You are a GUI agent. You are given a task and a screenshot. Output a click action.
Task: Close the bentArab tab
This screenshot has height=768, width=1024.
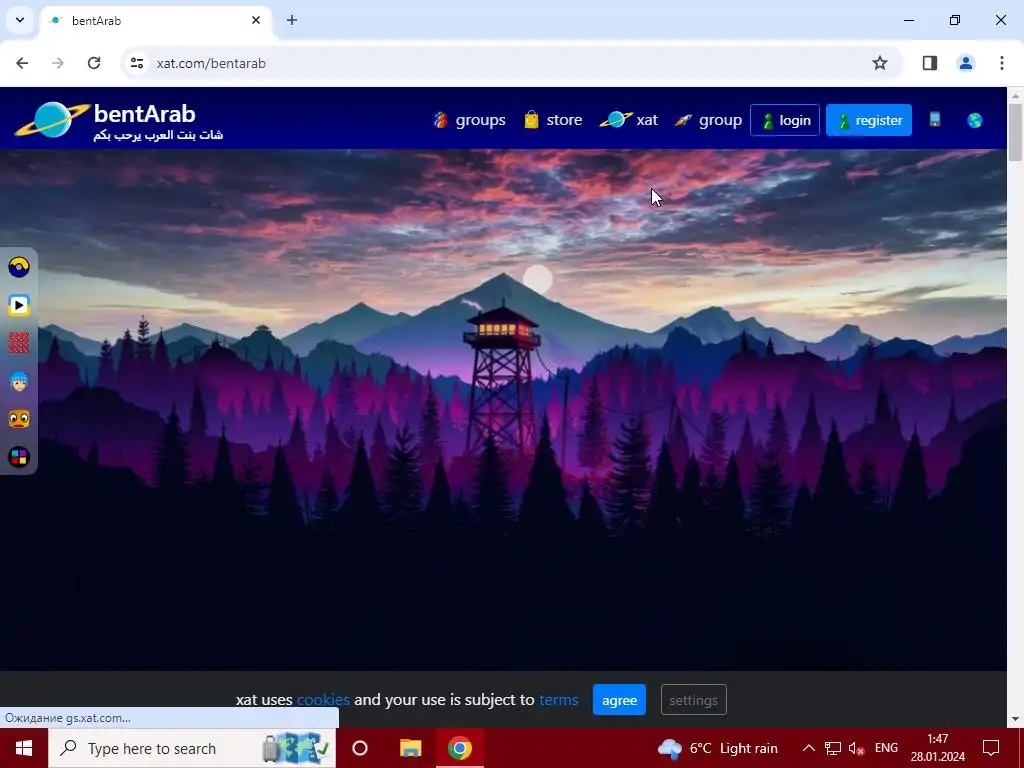[x=256, y=20]
